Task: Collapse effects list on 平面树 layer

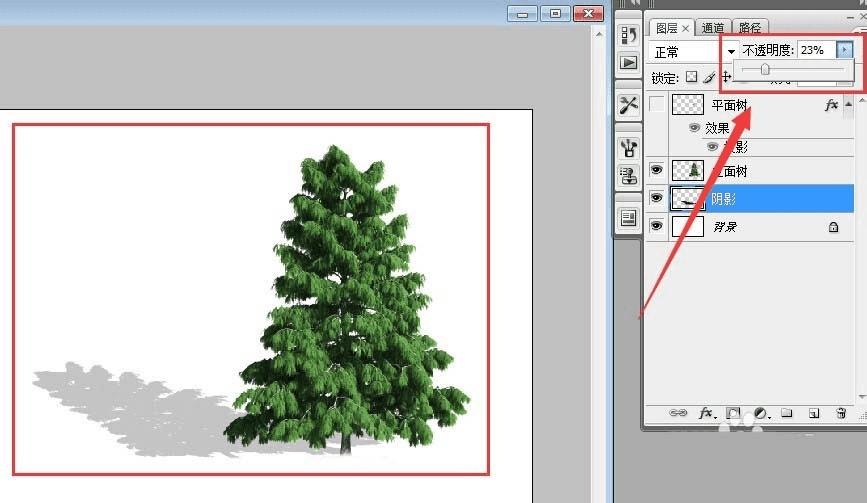Action: [x=849, y=104]
